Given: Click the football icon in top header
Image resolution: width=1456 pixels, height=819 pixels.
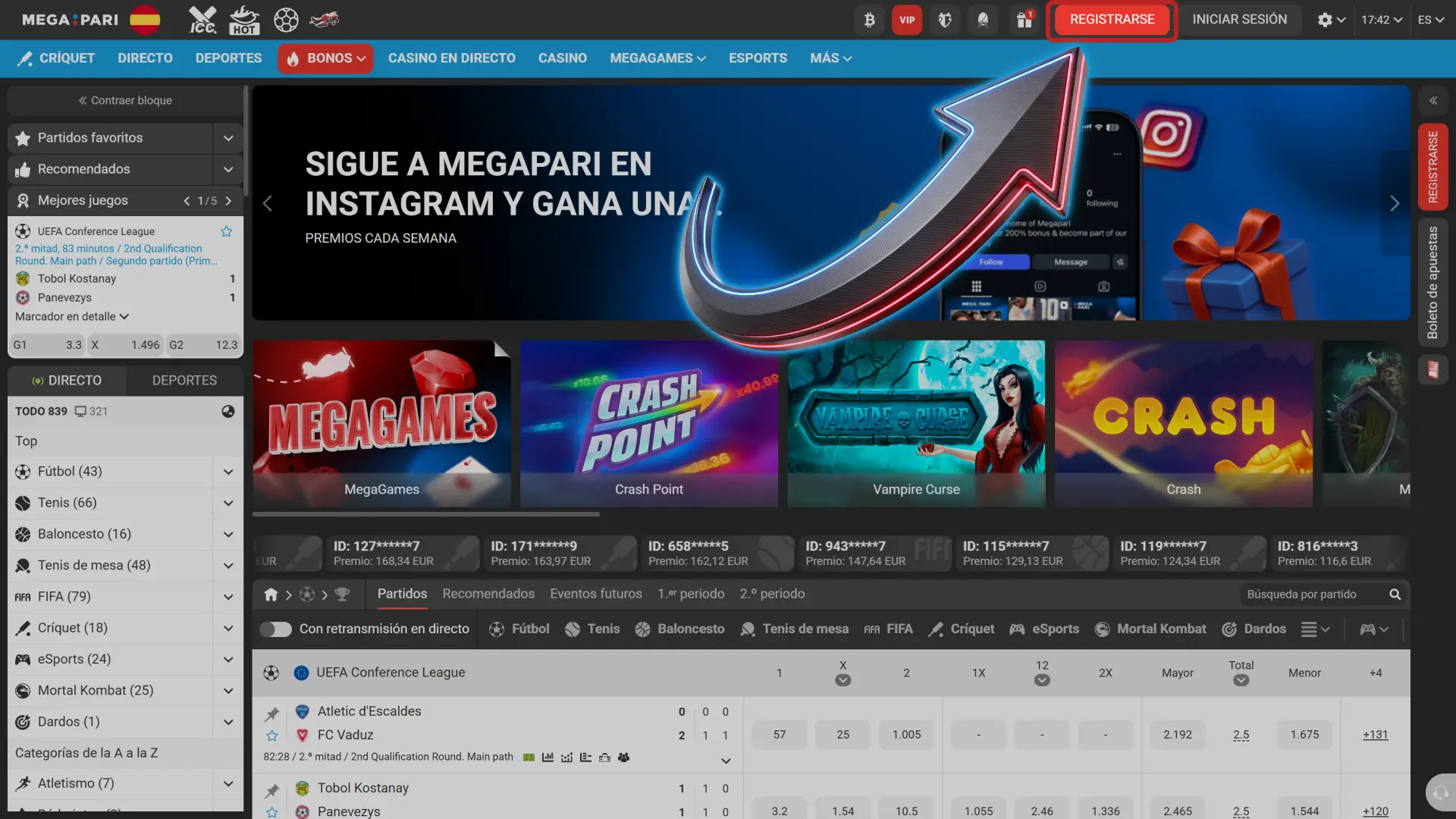Looking at the screenshot, I should pos(286,20).
